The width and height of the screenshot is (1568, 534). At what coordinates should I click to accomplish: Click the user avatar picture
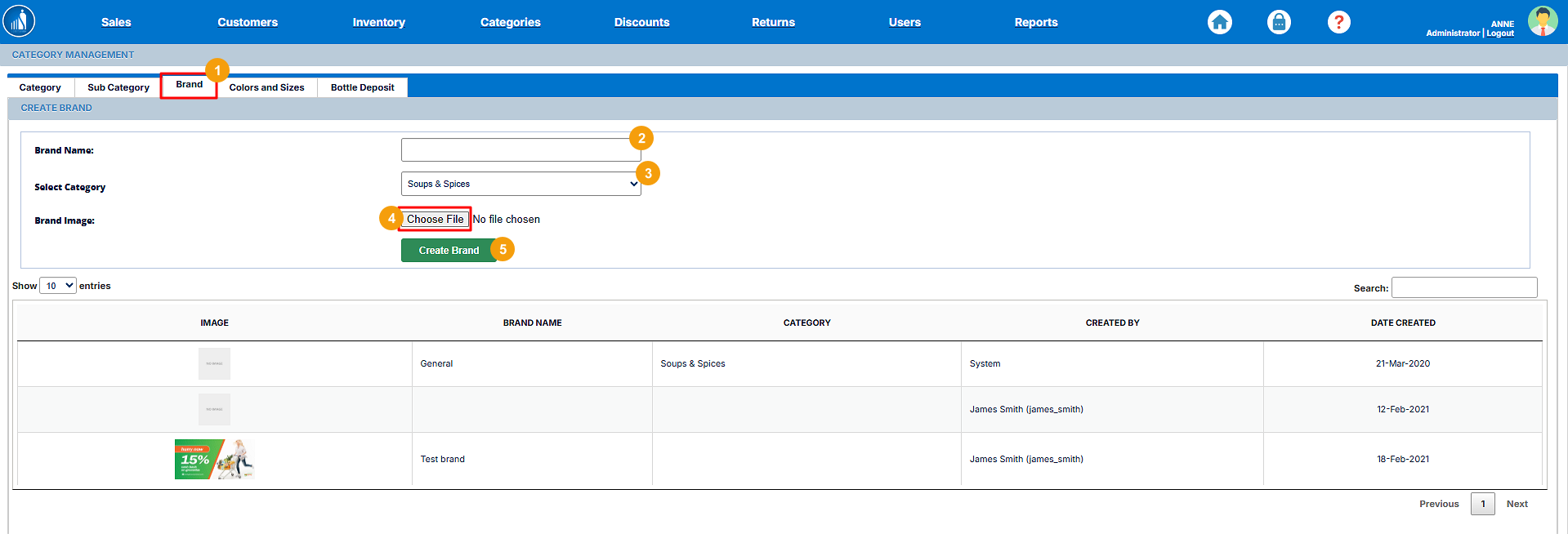(1542, 21)
